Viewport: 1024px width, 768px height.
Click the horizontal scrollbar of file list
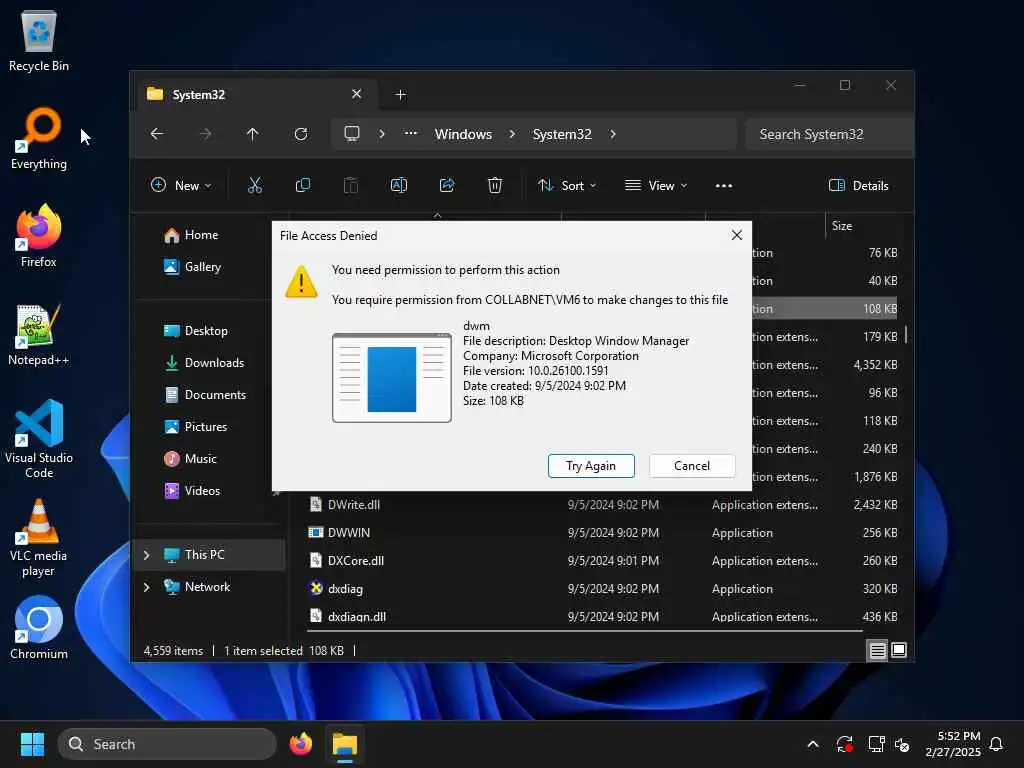click(584, 631)
